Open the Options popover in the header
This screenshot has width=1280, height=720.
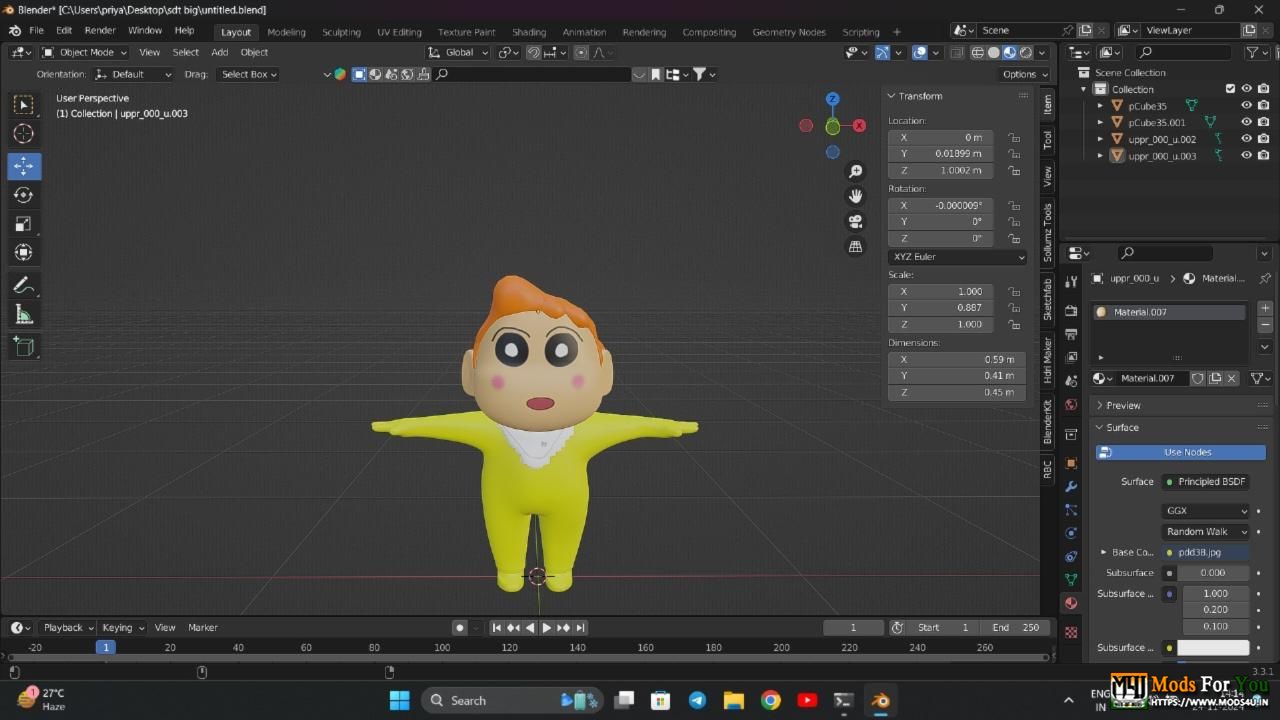coord(1022,74)
